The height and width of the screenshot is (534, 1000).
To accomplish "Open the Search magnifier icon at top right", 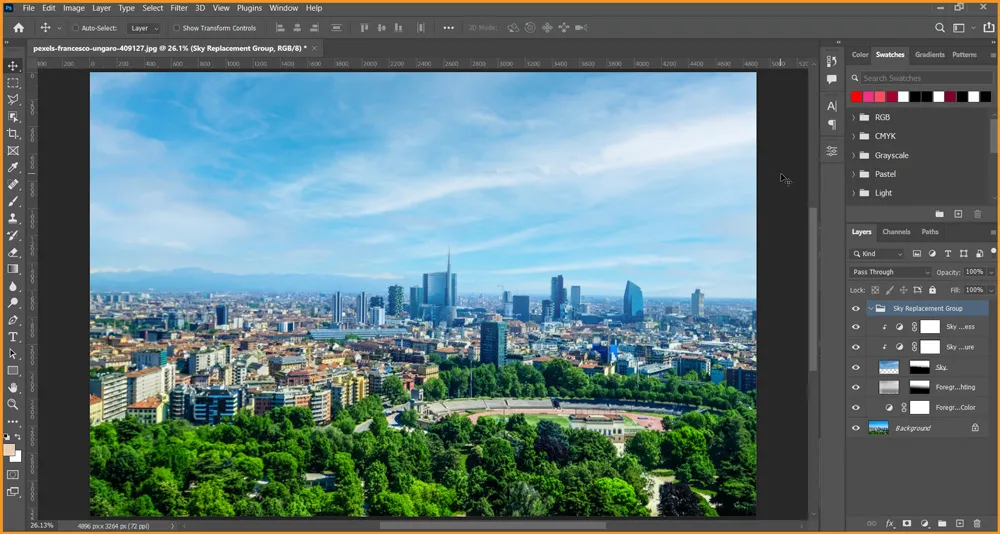I will pyautogui.click(x=939, y=28).
